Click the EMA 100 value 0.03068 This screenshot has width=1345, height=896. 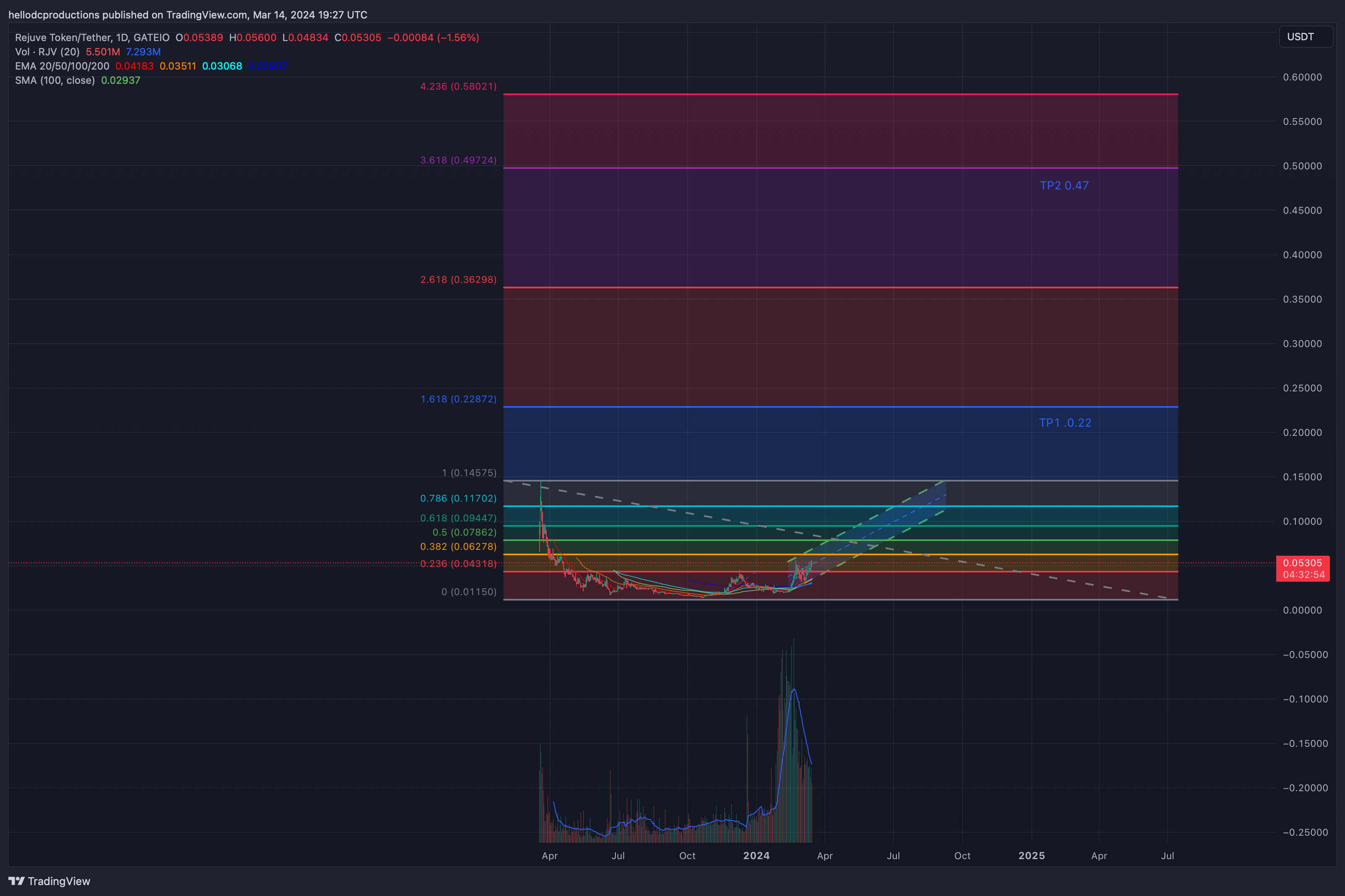click(222, 66)
